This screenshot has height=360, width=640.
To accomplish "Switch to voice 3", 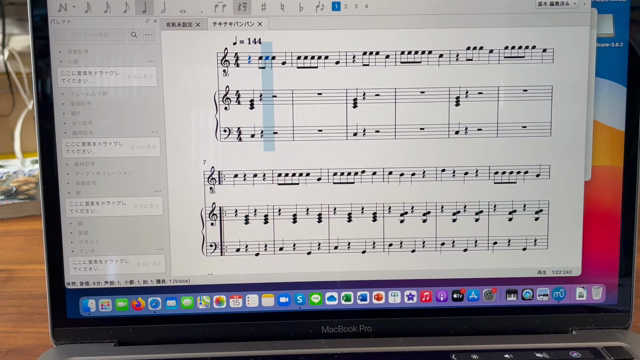I will (x=356, y=6).
